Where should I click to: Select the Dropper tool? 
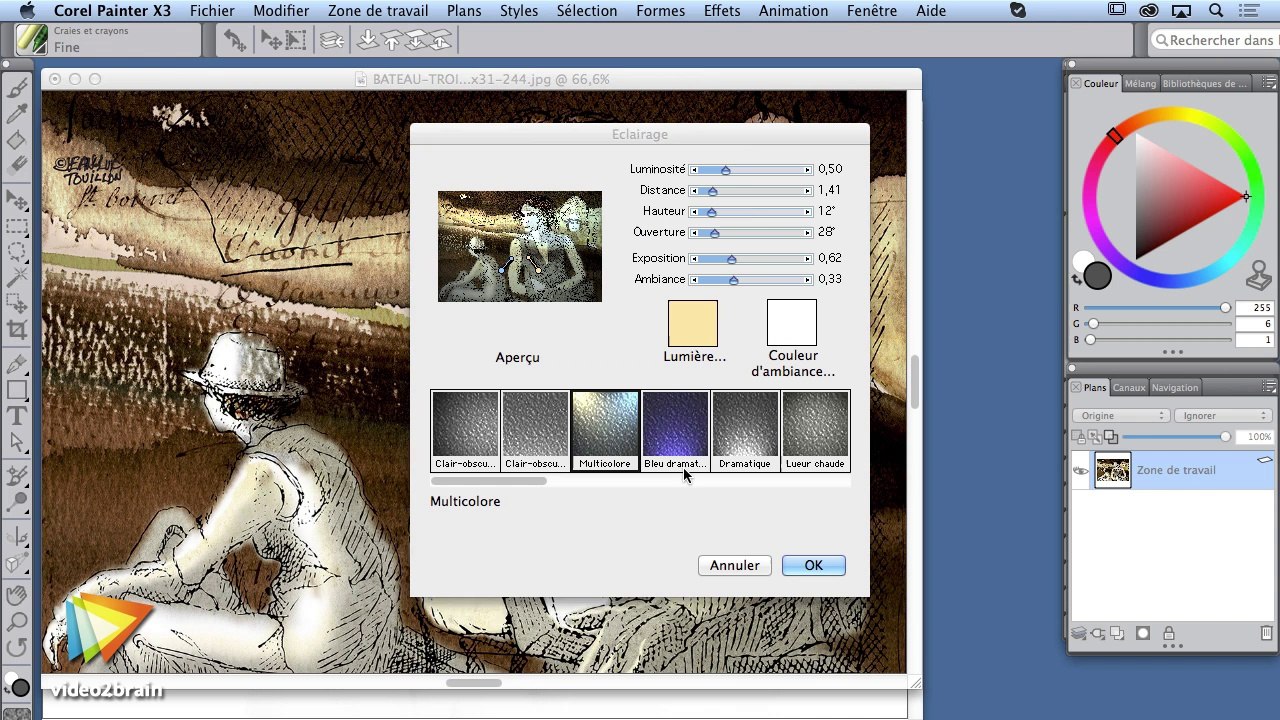[x=17, y=114]
